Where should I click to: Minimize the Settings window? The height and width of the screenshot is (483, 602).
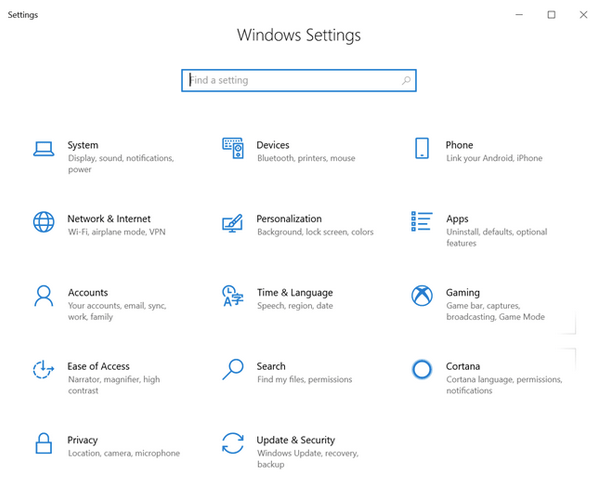tap(519, 15)
